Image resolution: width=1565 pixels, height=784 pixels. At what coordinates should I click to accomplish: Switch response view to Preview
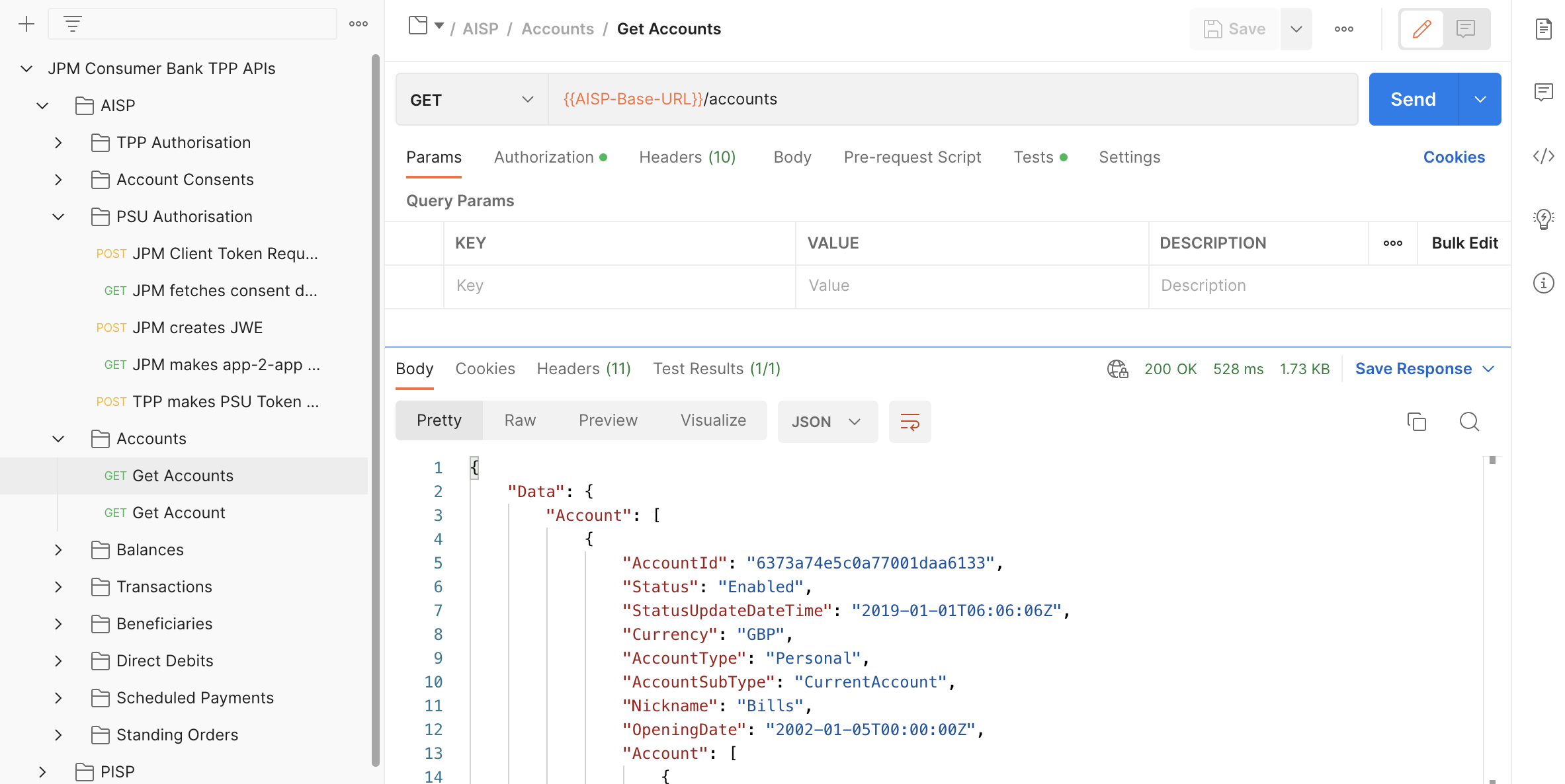click(x=608, y=420)
